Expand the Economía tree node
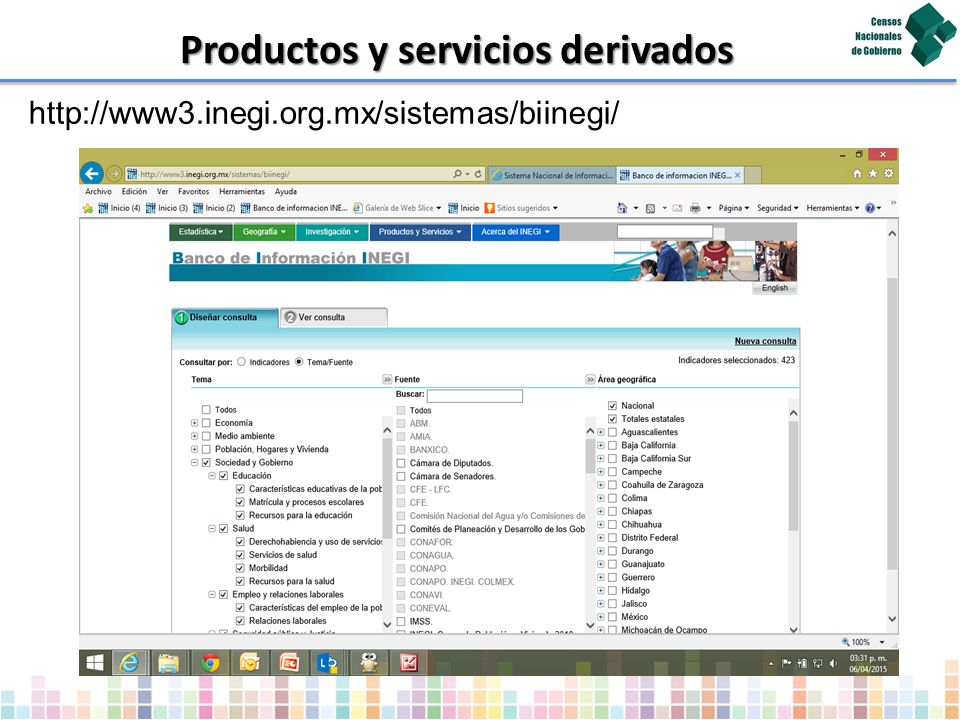Viewport: 960px width, 720px height. click(194, 423)
